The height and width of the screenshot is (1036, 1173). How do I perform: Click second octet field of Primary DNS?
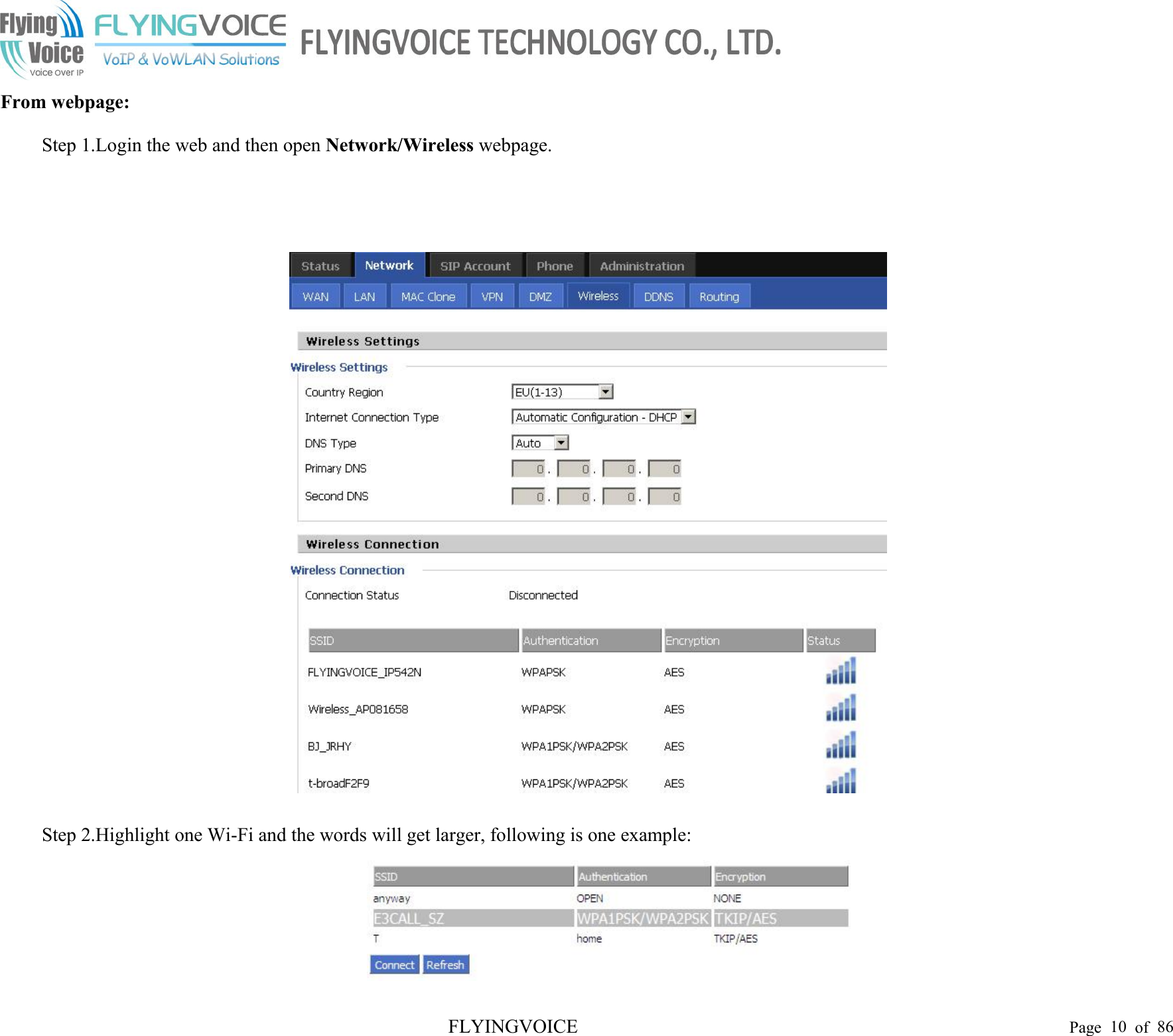click(574, 469)
